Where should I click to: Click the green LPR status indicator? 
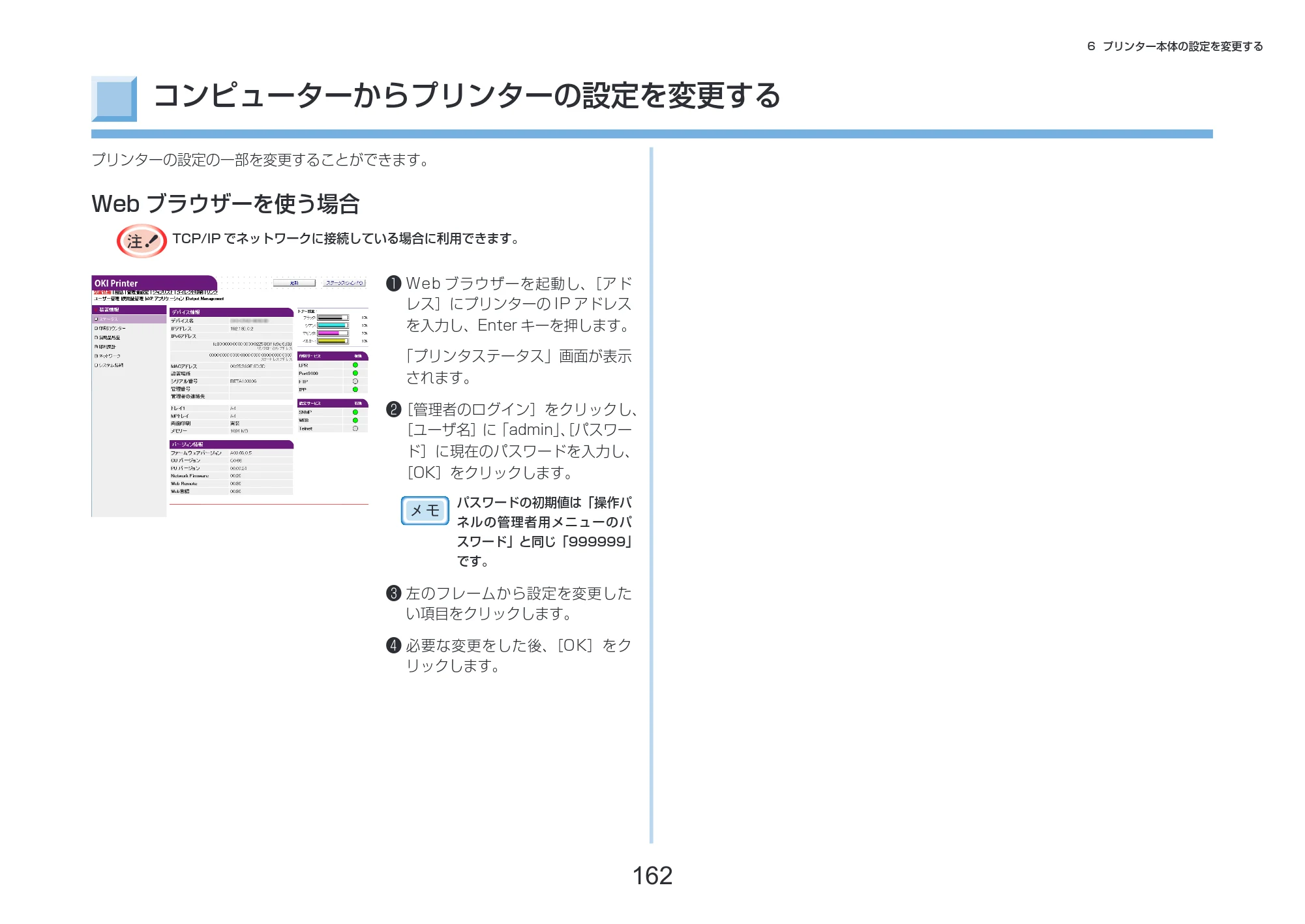[x=355, y=365]
